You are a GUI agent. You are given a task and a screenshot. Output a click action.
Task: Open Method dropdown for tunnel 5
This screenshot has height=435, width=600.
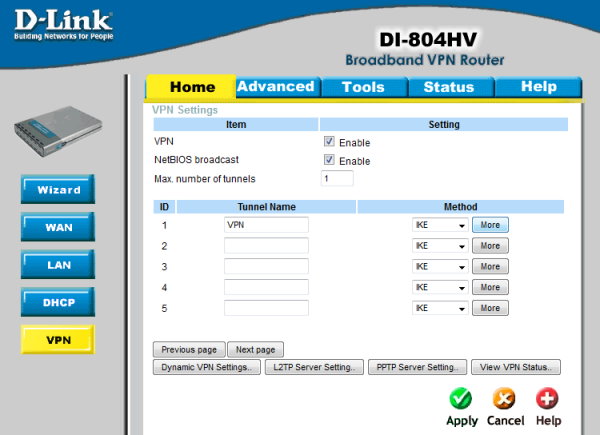point(440,308)
